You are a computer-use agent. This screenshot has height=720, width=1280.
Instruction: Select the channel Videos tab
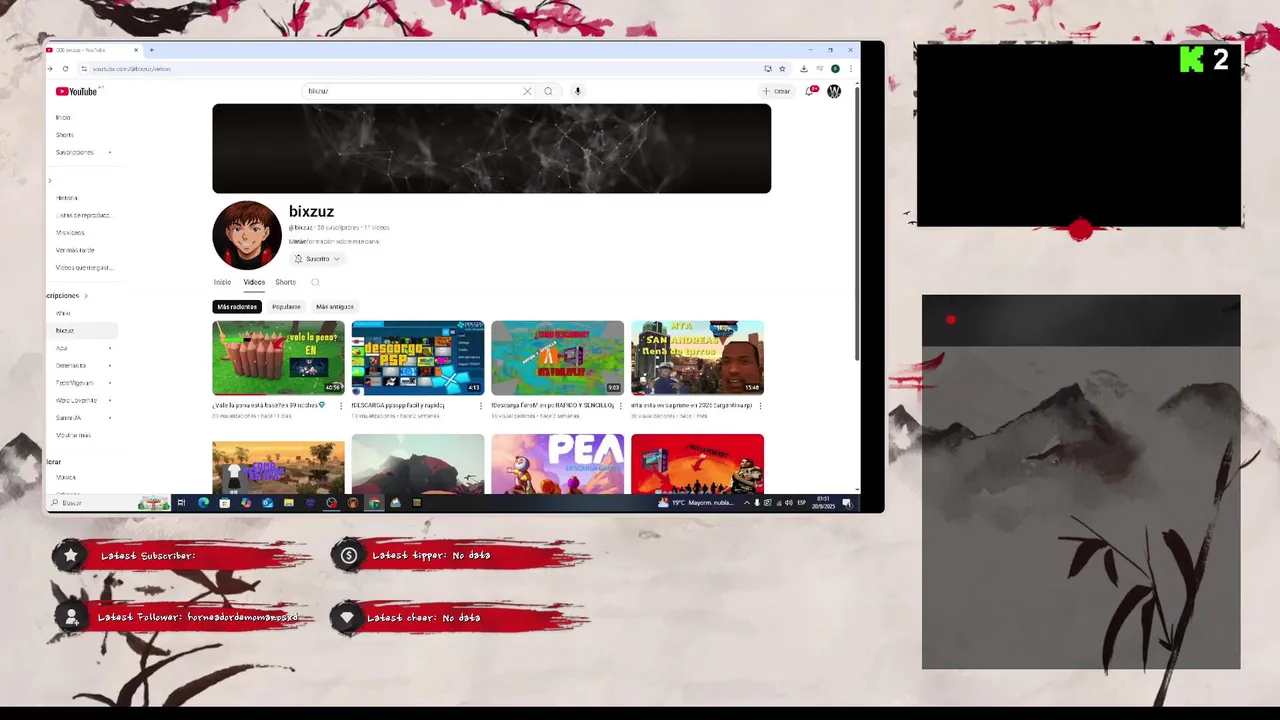tap(254, 282)
